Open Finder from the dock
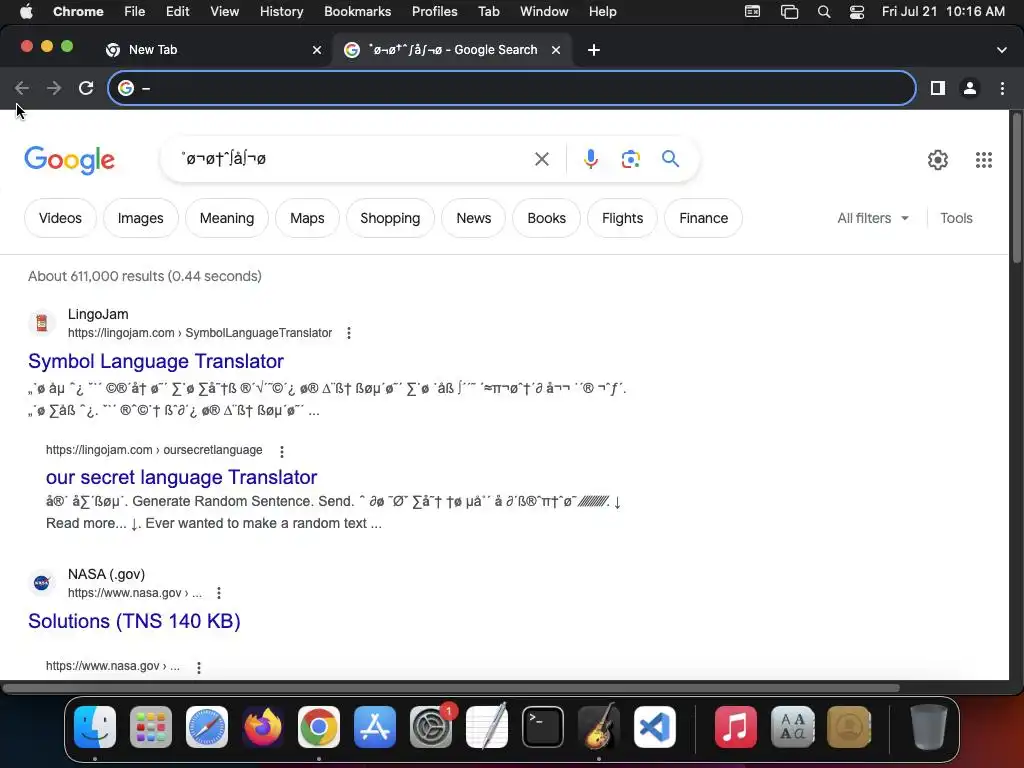1024x768 pixels. point(95,727)
